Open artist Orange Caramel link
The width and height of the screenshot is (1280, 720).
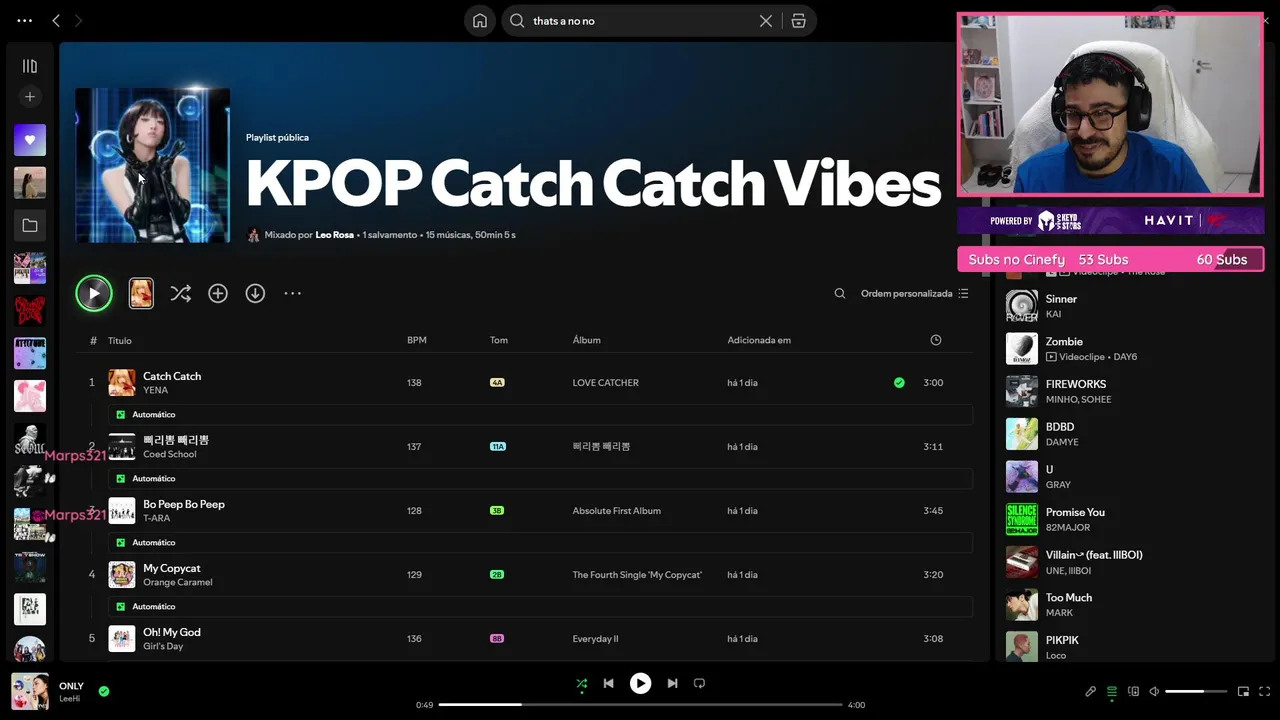tap(178, 582)
